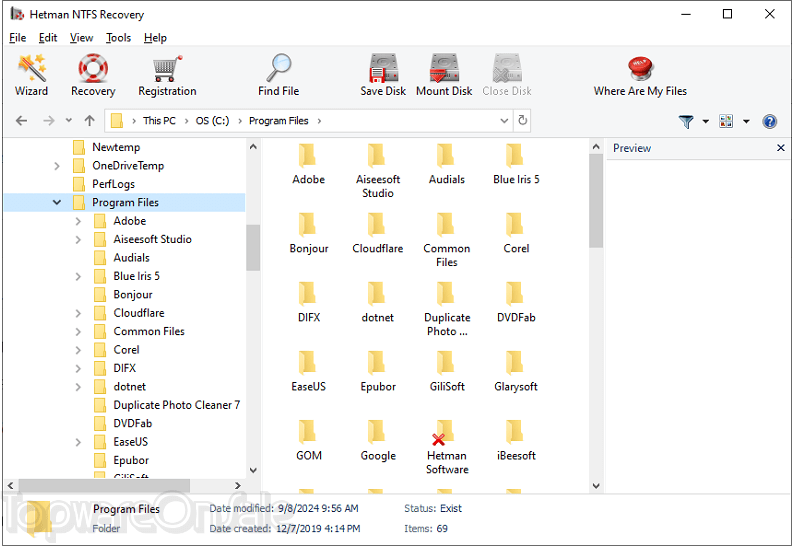The image size is (792, 546).
Task: Navigate up one folder level
Action: coord(89,121)
